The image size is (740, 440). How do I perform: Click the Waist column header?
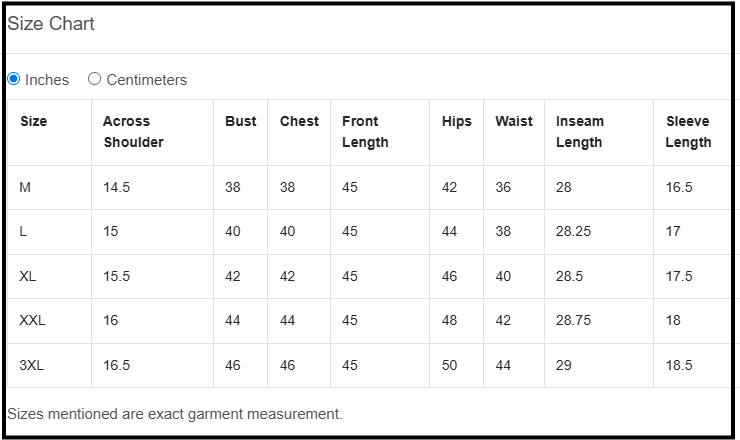click(514, 121)
